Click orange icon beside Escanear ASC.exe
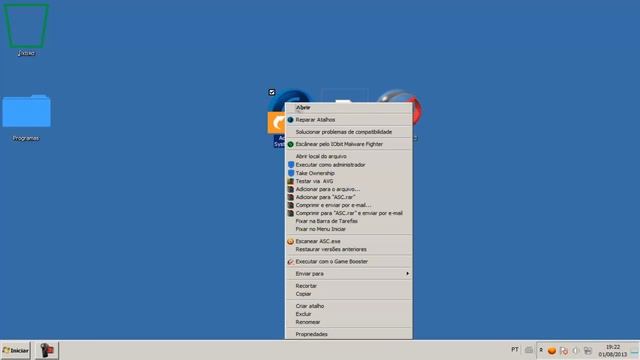The width and height of the screenshot is (640, 360). pos(290,241)
